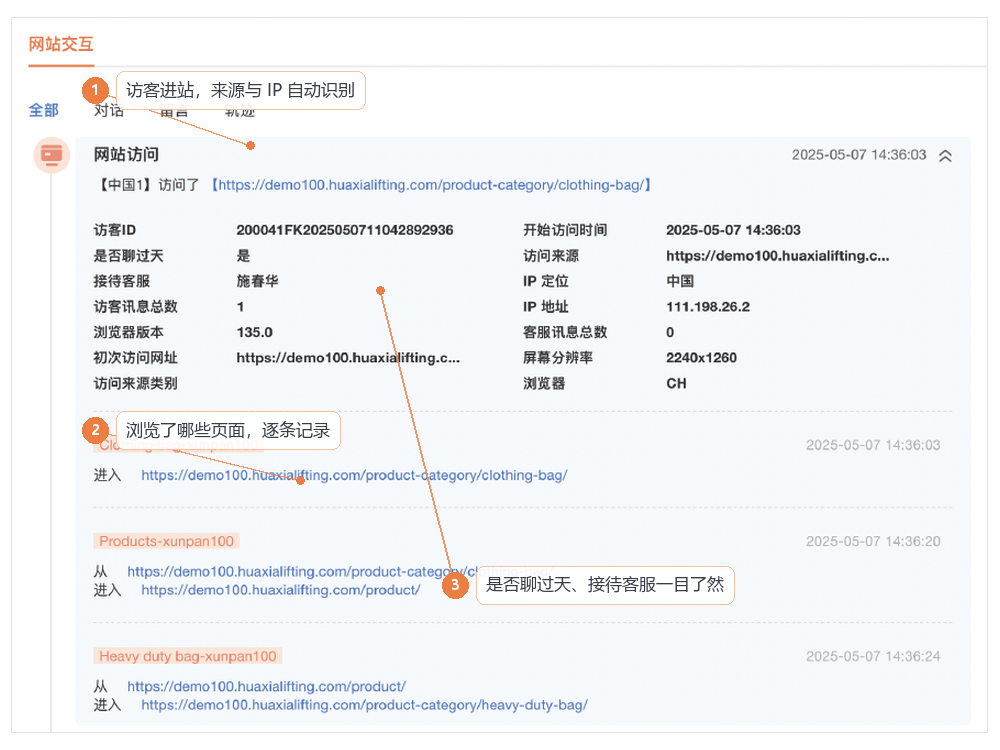Click the header timestamp 2025-05-07 14:36:03
This screenshot has width=1000, height=750.
(858, 155)
